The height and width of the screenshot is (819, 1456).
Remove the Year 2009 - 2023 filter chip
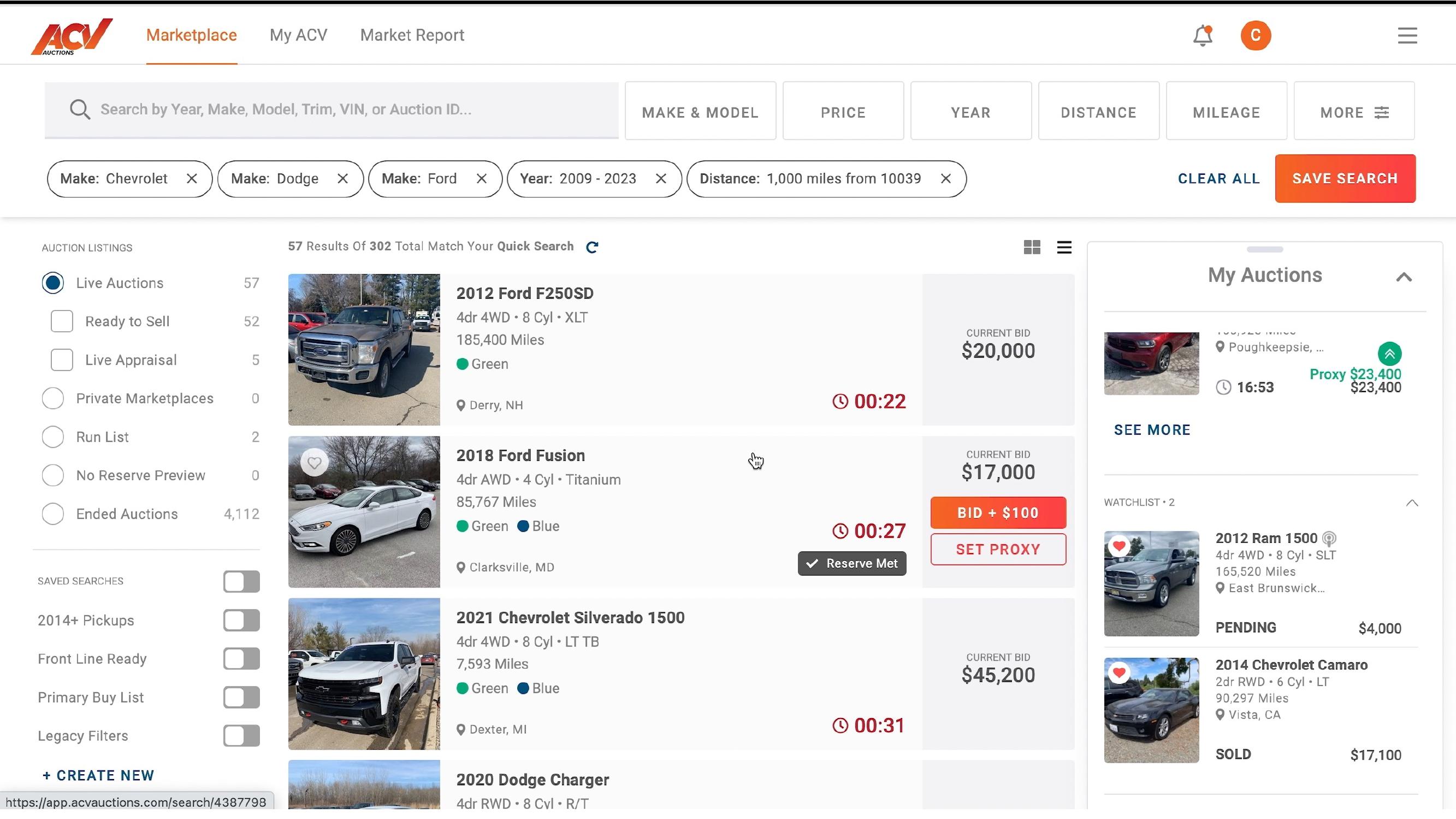[x=661, y=179]
